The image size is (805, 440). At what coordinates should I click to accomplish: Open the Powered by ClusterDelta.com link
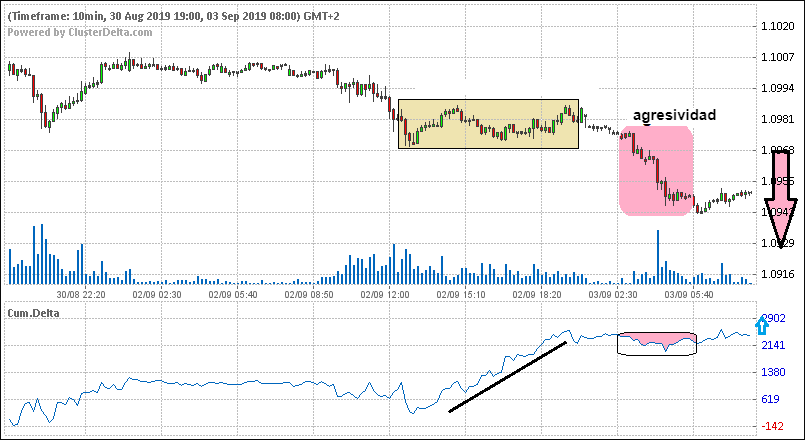click(80, 31)
